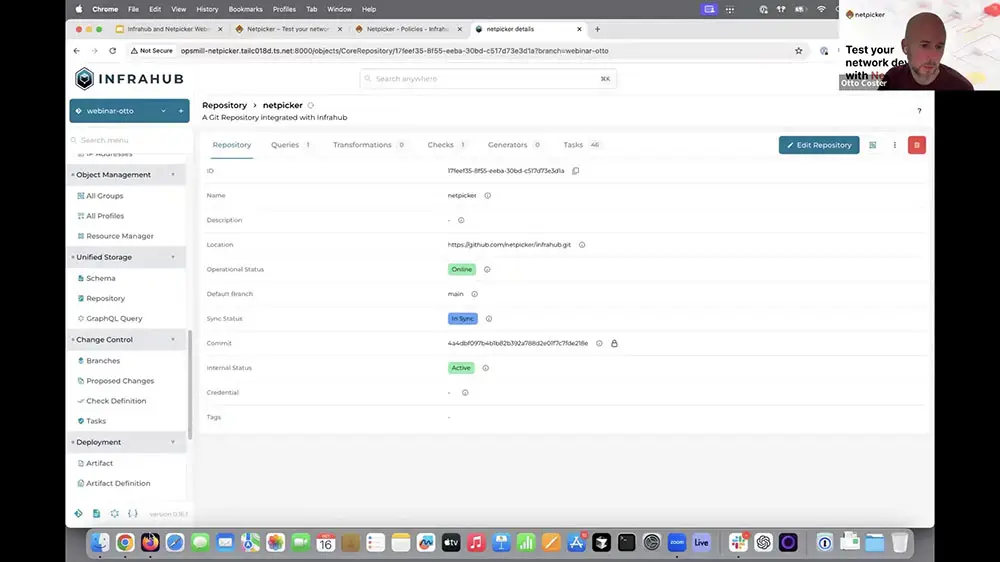
Task: Open info icon beside Location URL
Action: [x=582, y=245]
